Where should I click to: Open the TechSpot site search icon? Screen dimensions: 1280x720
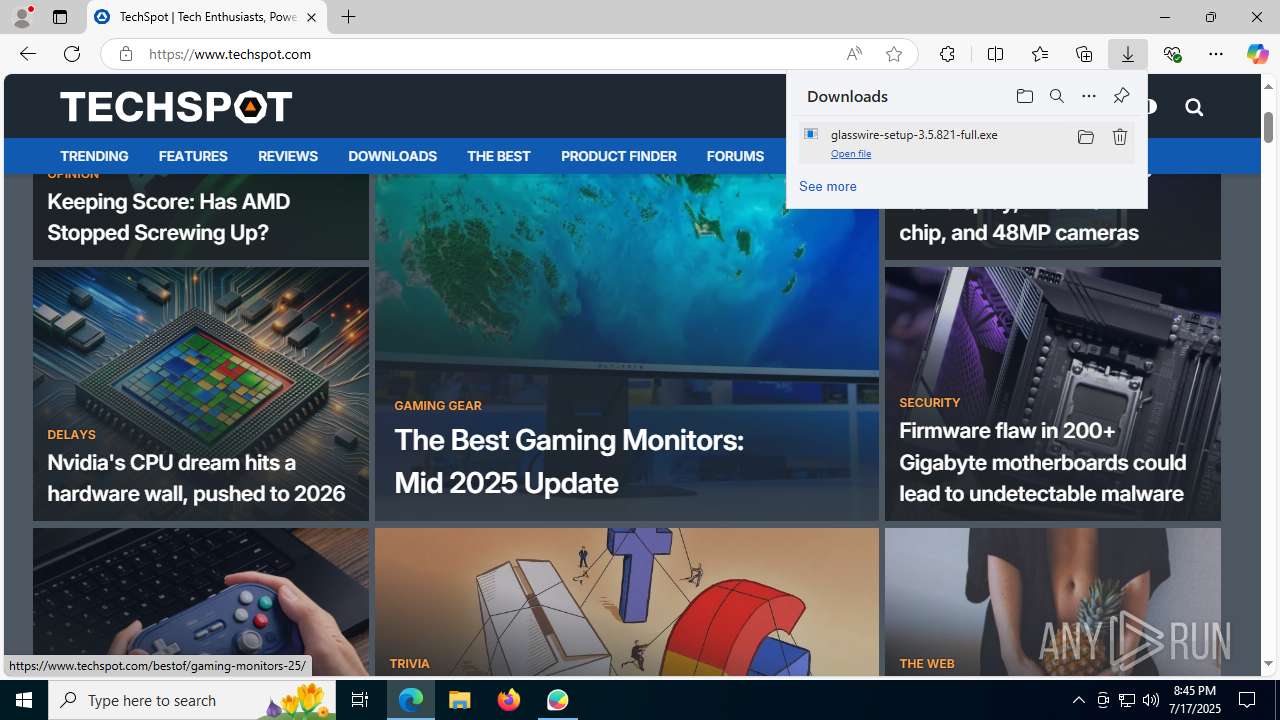tap(1193, 107)
